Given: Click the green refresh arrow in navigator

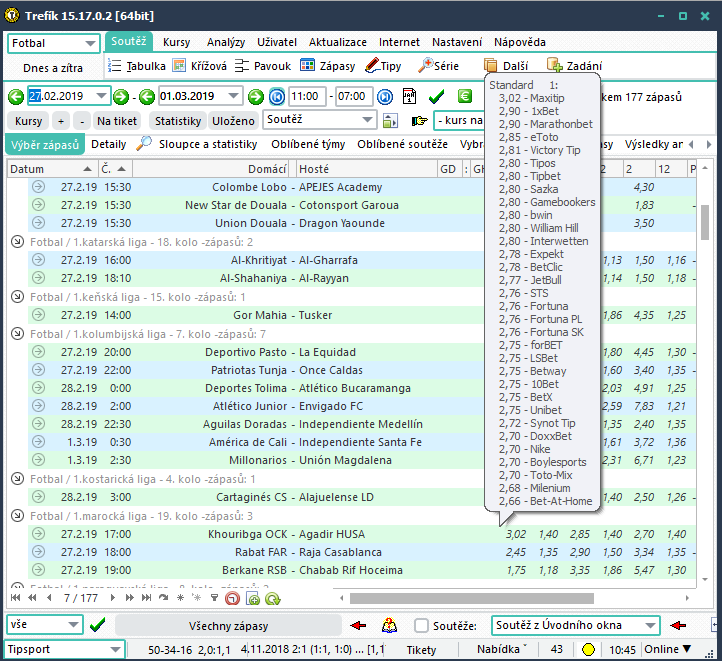Looking at the screenshot, I should click(273, 598).
